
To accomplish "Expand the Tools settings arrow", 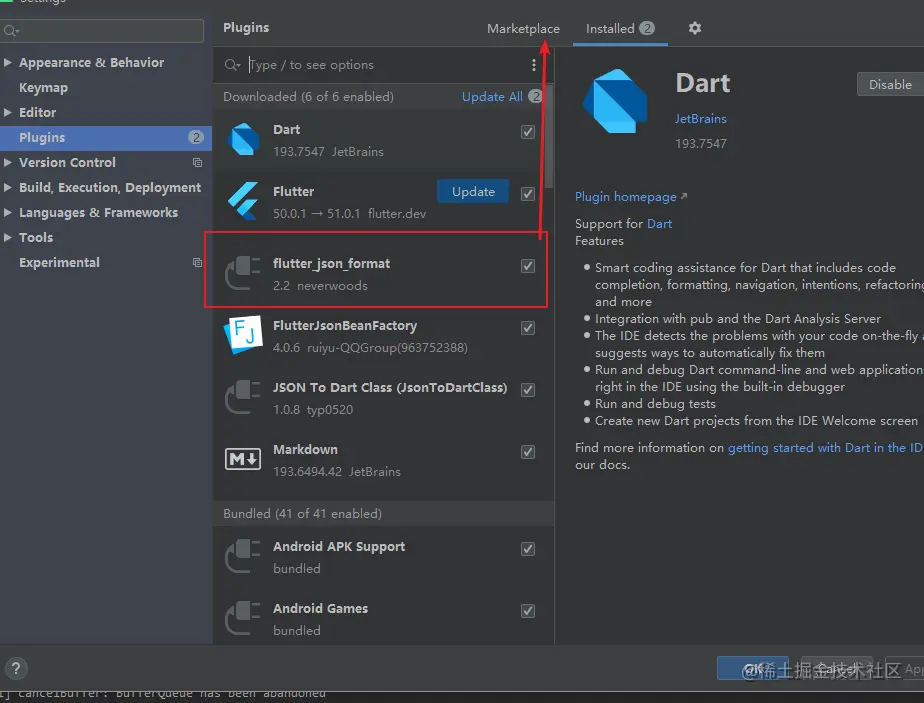I will tap(8, 237).
